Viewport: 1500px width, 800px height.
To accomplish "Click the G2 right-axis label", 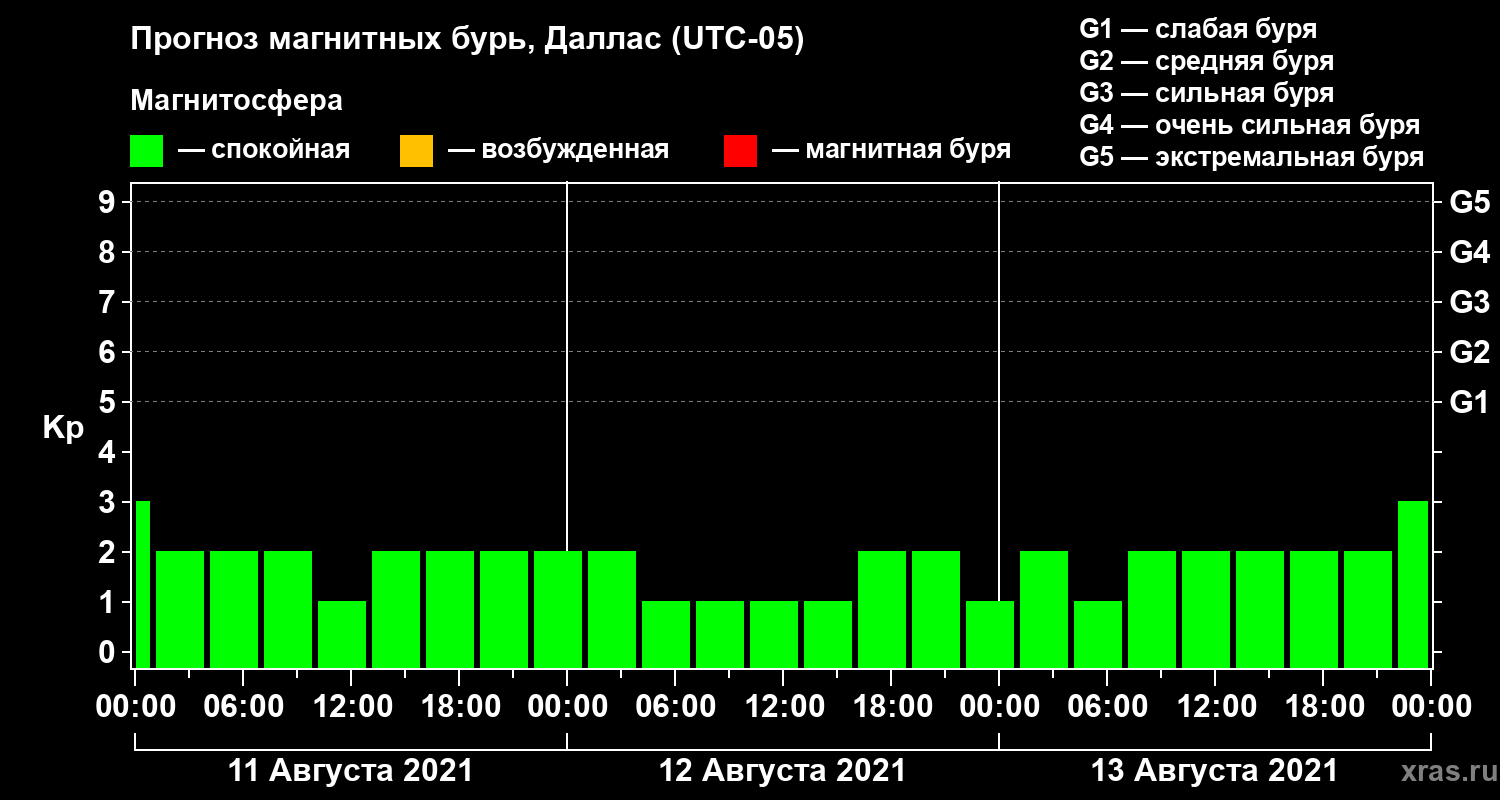I will click(1469, 352).
